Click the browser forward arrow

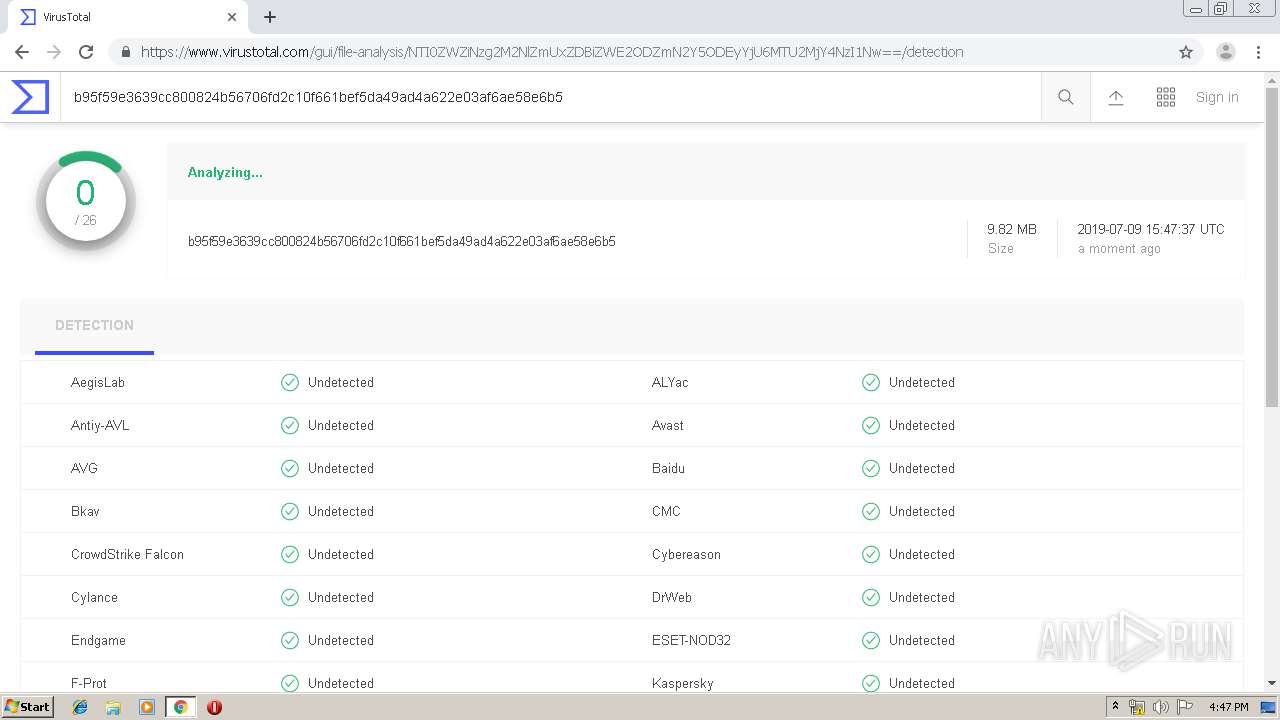[54, 52]
